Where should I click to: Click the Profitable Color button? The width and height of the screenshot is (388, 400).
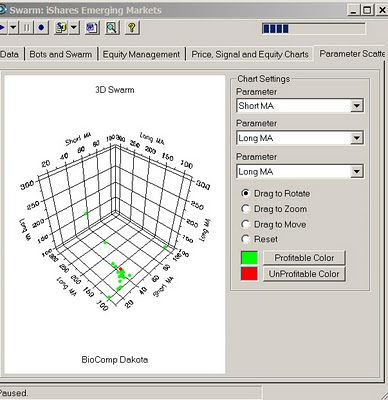tap(304, 258)
